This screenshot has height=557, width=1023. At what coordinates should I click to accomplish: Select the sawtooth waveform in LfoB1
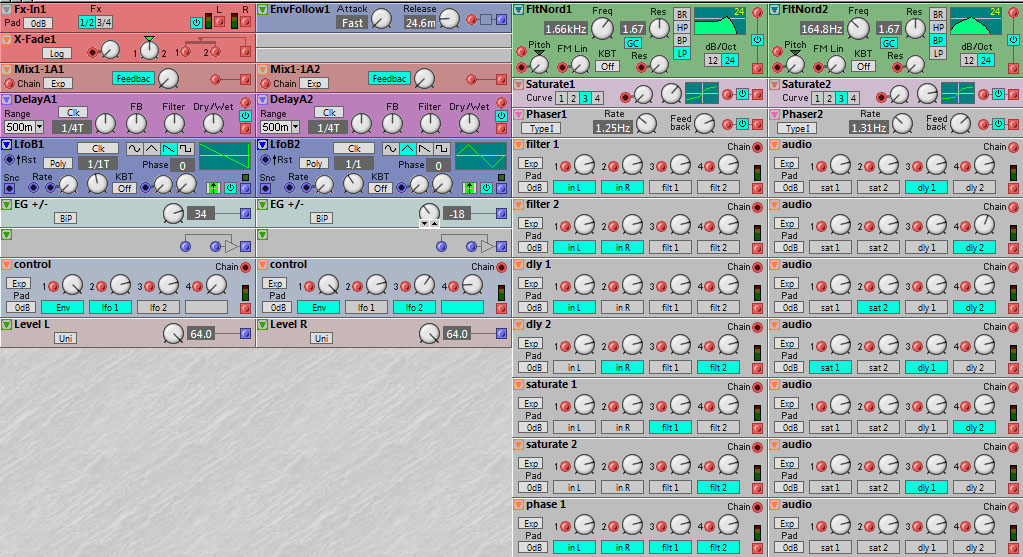pos(168,149)
